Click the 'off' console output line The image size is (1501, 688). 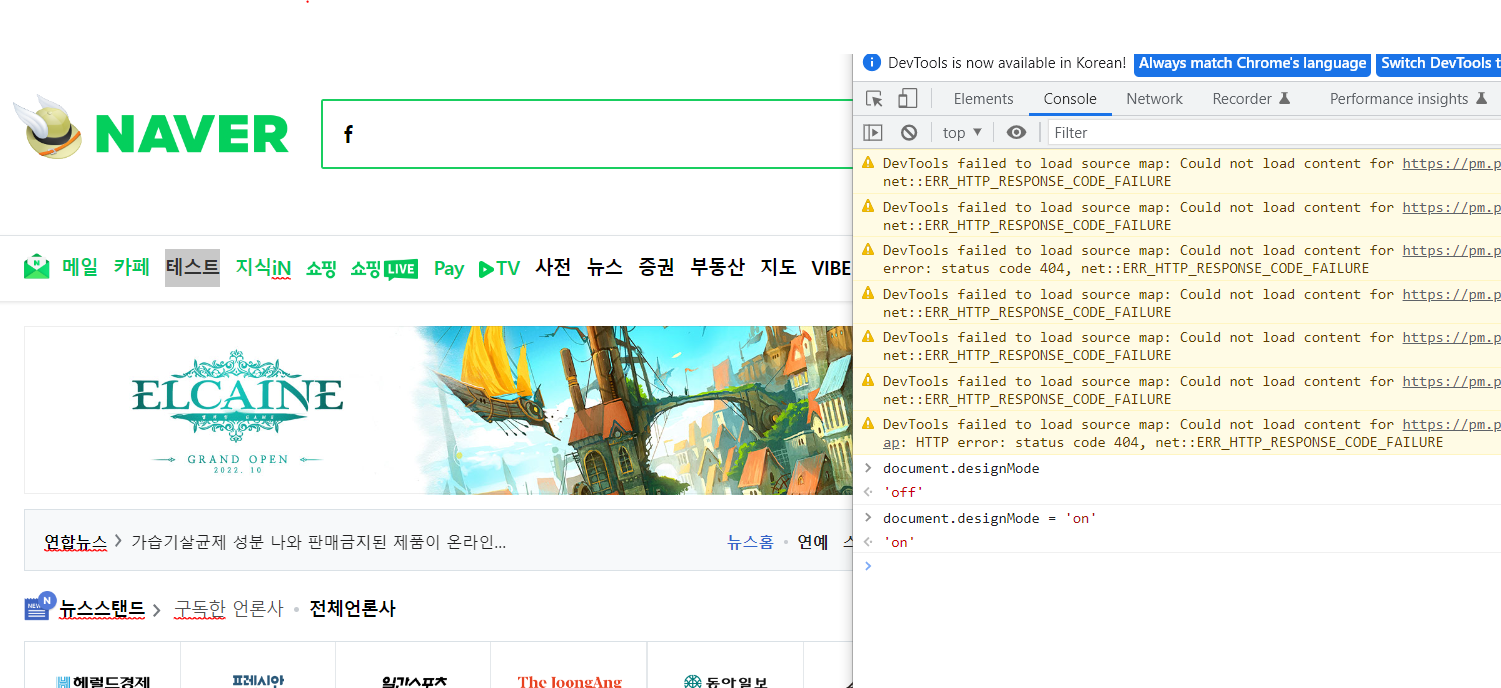[x=903, y=492]
